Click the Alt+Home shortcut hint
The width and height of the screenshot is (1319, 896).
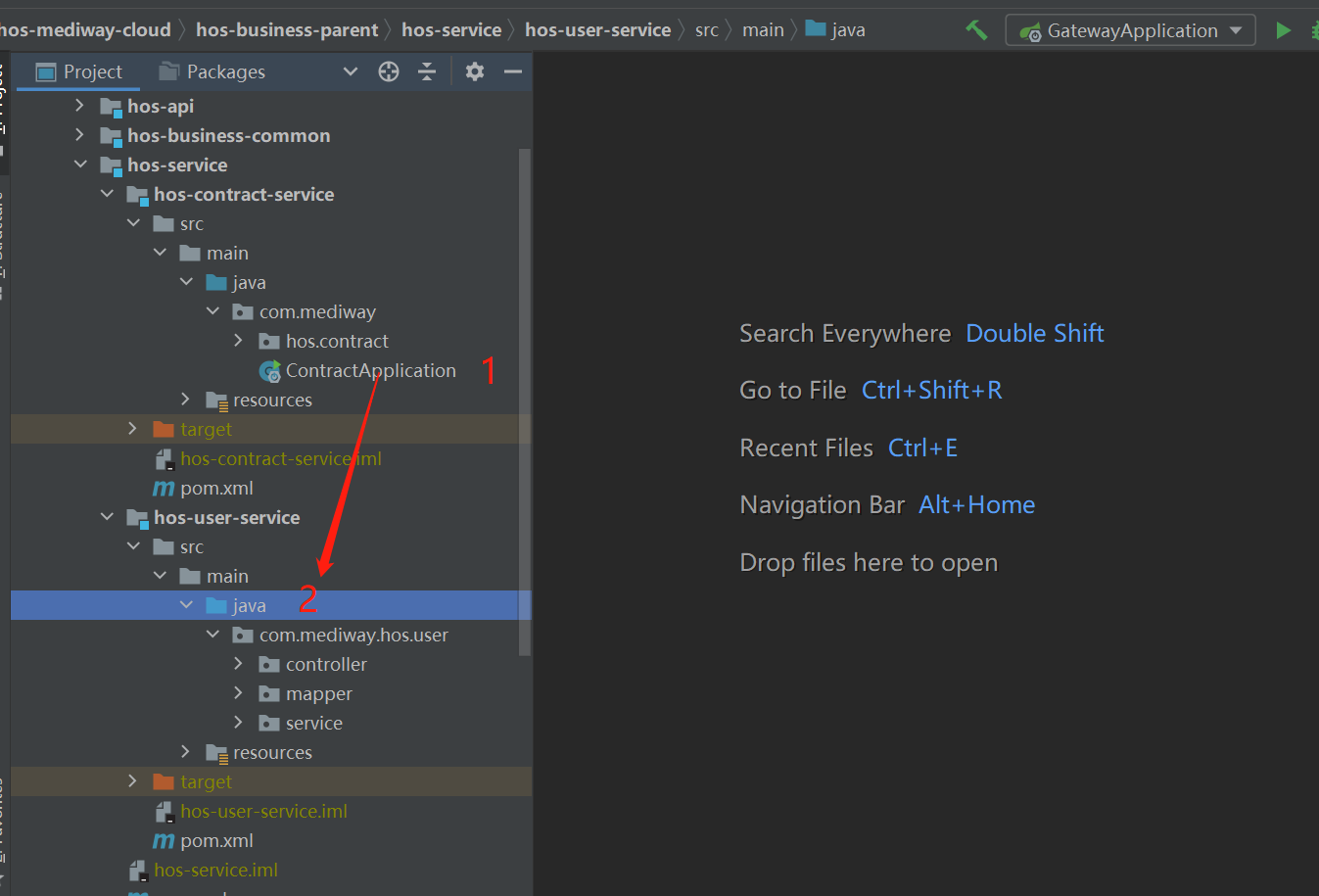(977, 505)
